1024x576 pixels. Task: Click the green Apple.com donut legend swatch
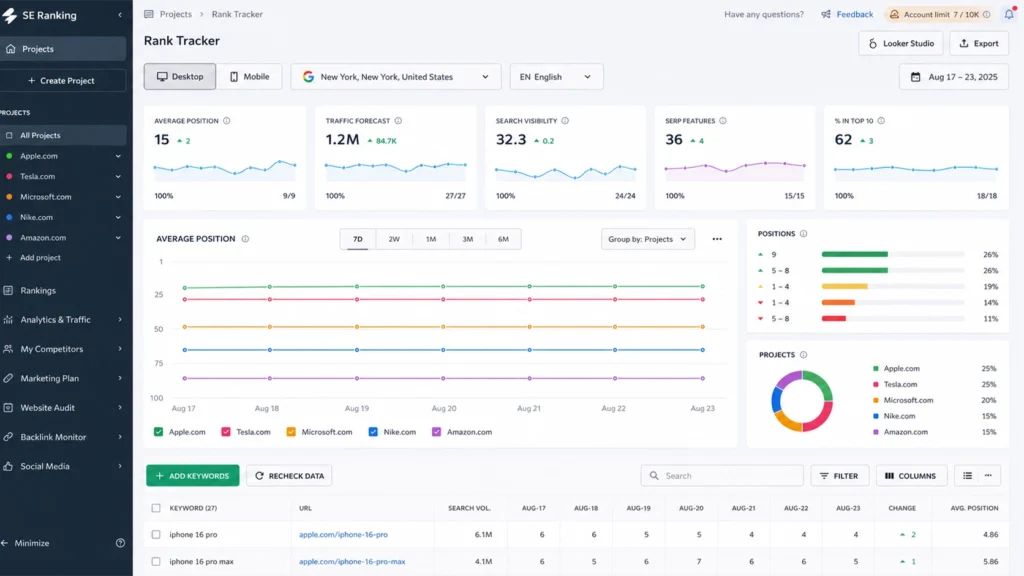point(876,369)
